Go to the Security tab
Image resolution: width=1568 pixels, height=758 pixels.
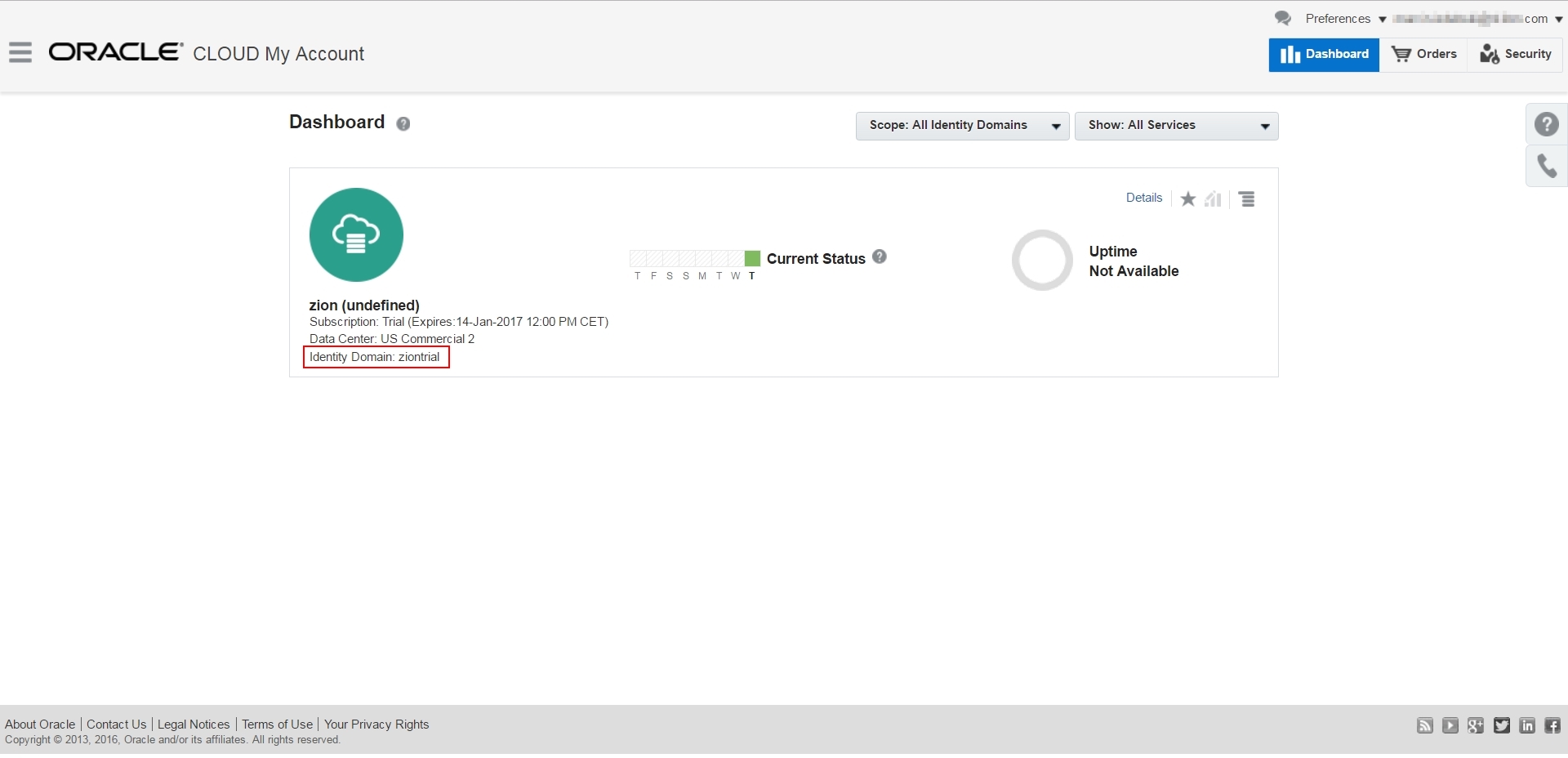pyautogui.click(x=1516, y=55)
